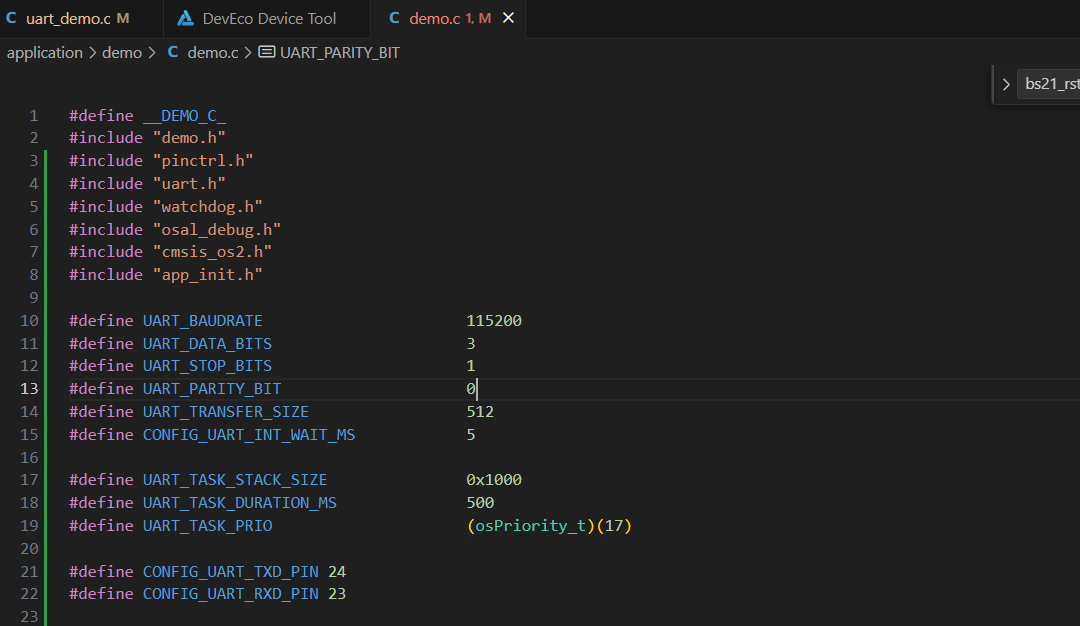1080x626 pixels.
Task: Click the C file icon on demo.c tab
Action: coord(394,19)
